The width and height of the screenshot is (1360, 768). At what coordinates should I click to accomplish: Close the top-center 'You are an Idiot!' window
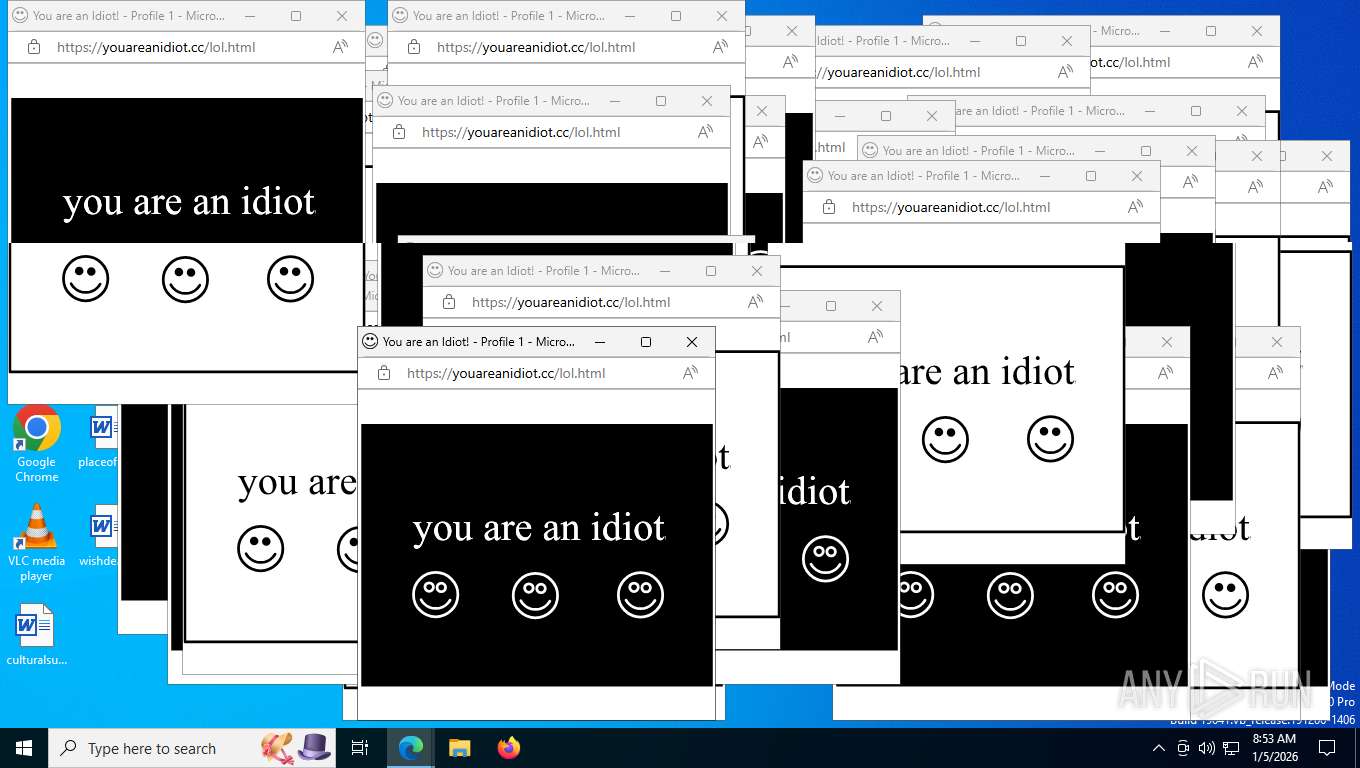point(722,16)
